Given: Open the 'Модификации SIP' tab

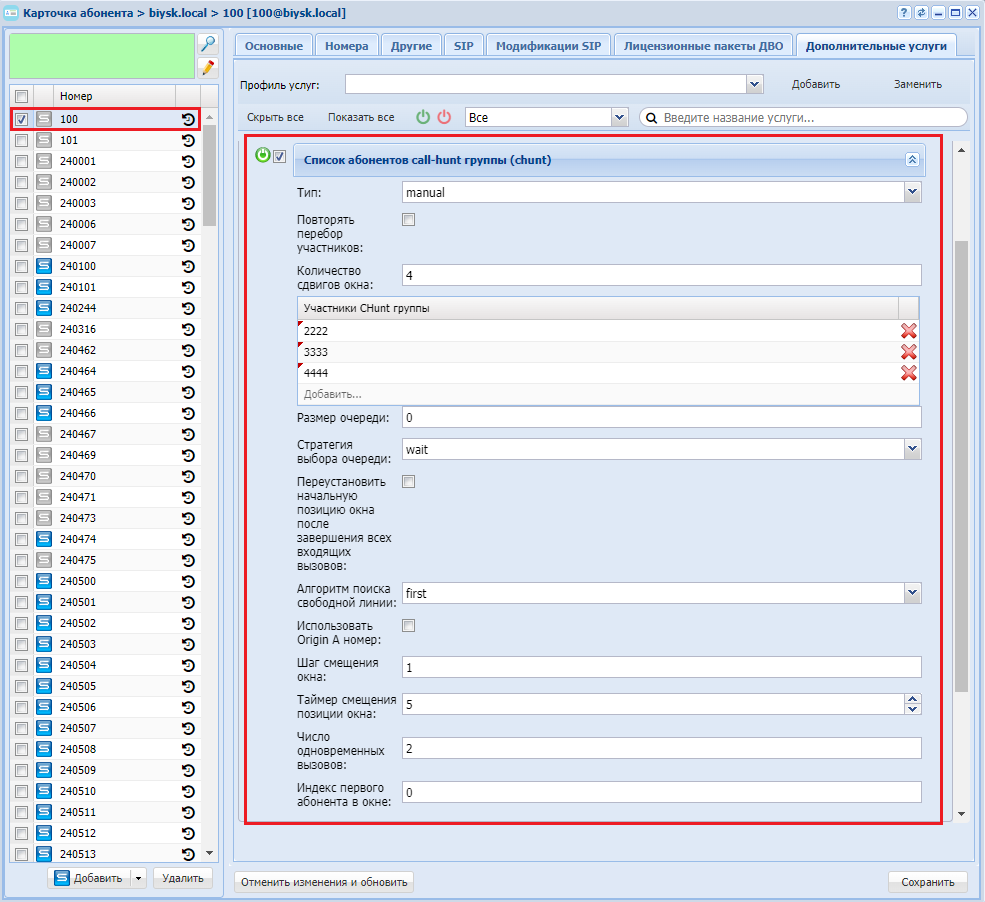Looking at the screenshot, I should (x=548, y=46).
